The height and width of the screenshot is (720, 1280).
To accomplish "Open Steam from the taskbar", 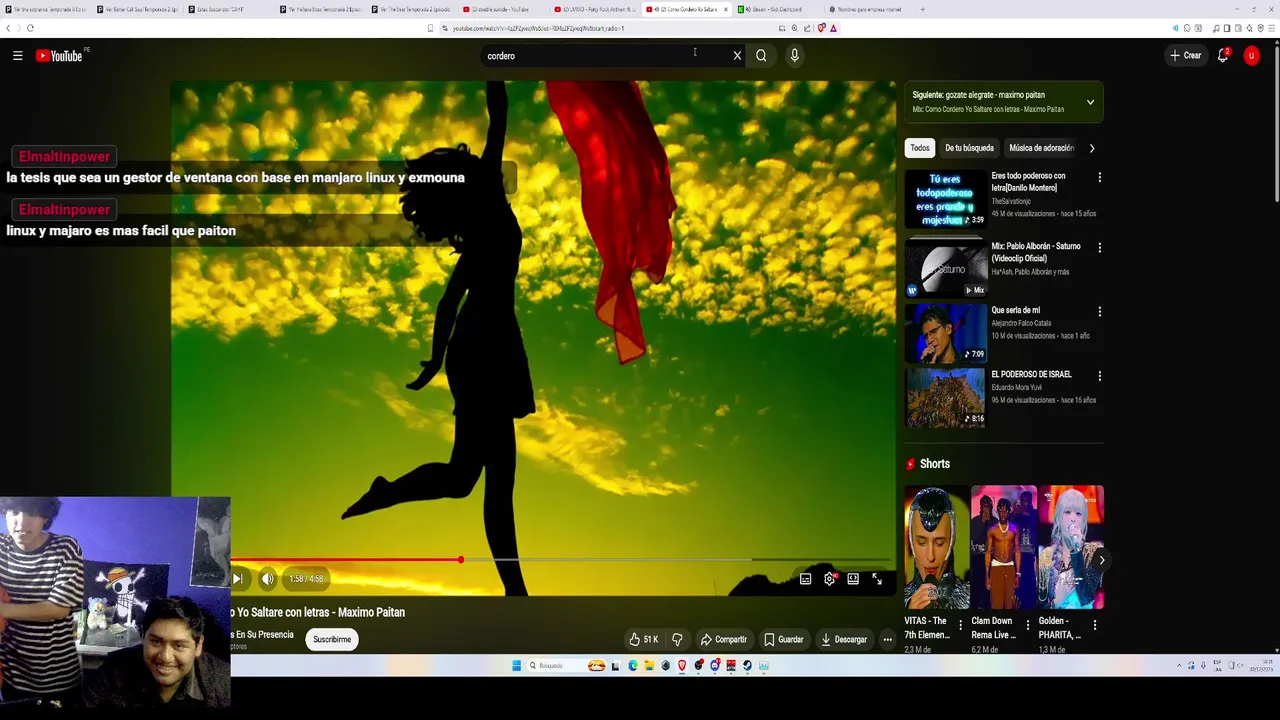I will coord(747,666).
